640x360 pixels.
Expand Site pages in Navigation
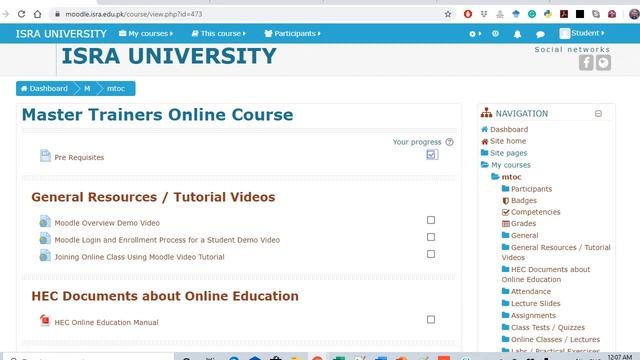(x=508, y=153)
